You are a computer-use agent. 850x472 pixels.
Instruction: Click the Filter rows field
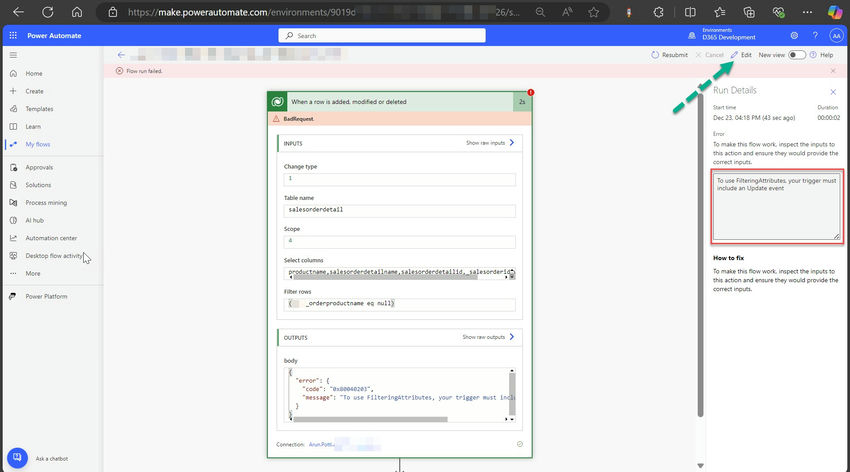point(400,305)
